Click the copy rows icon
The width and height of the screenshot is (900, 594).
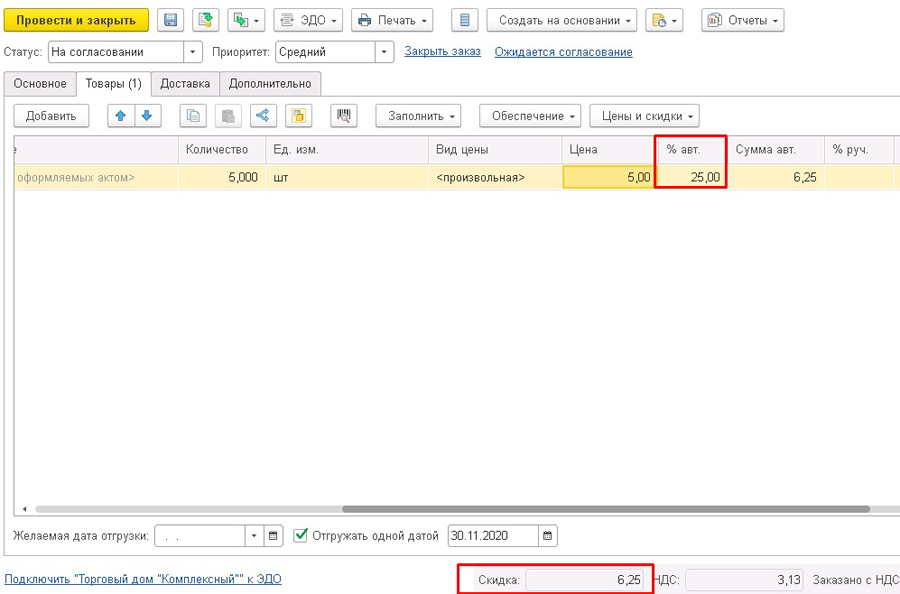[194, 116]
